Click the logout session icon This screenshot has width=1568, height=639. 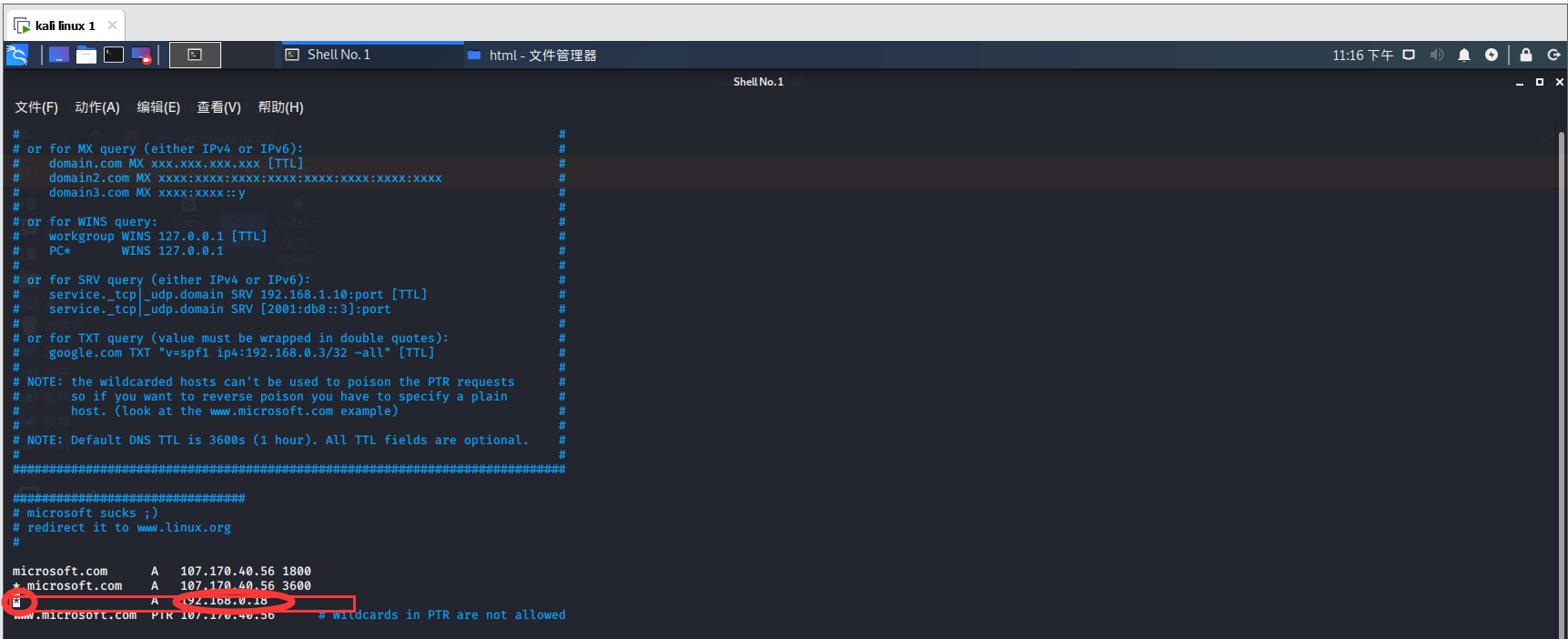click(1553, 55)
